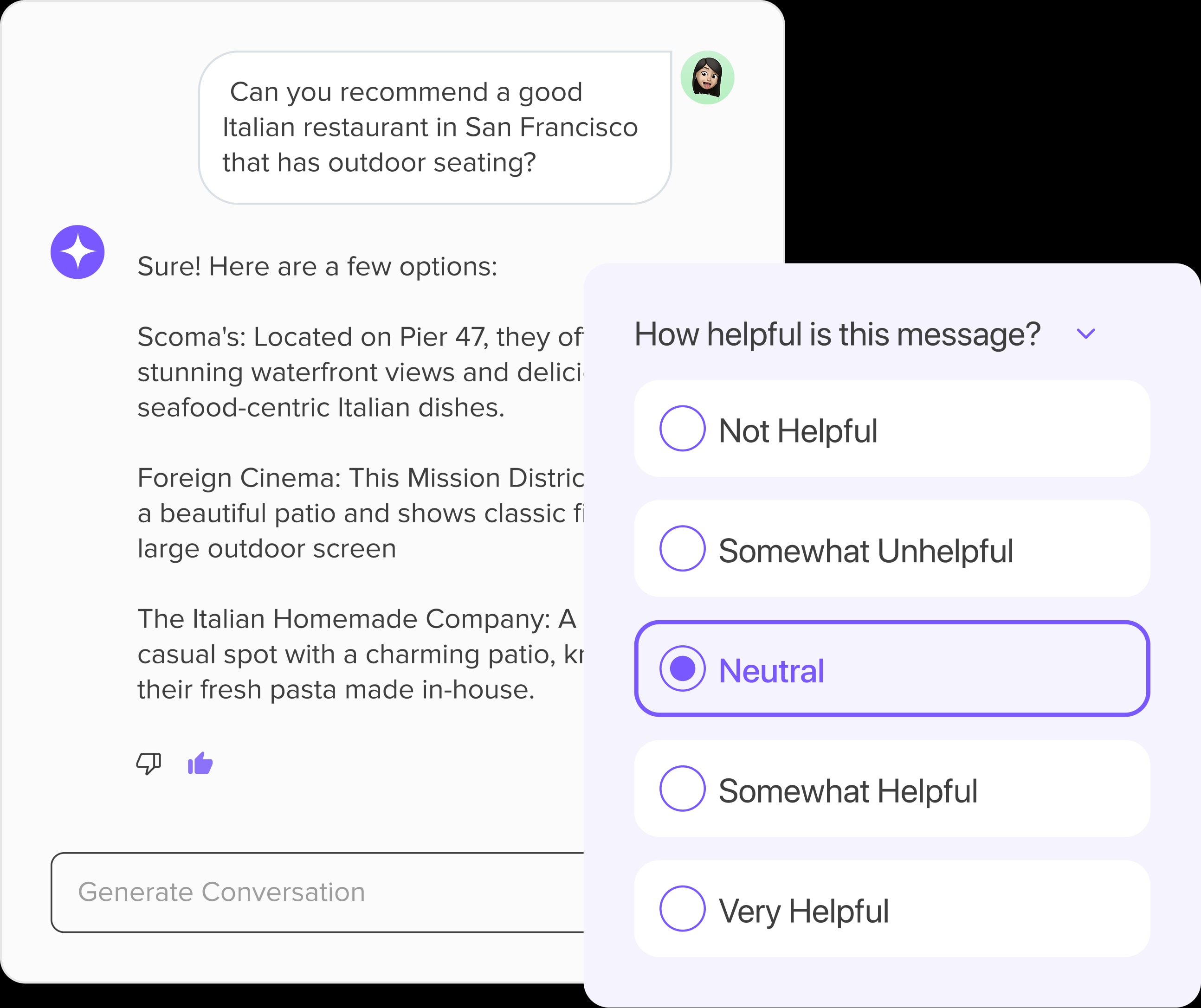Select the Somewhat Unhelpful radio button
This screenshot has height=1008, width=1201.
pos(682,548)
